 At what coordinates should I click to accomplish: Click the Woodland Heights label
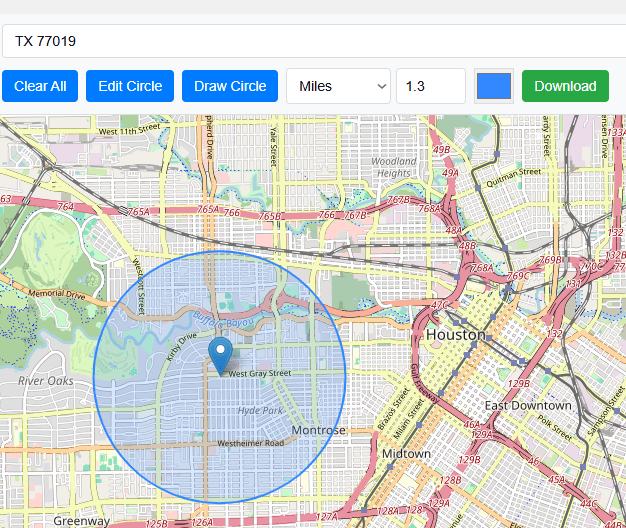coord(393,167)
